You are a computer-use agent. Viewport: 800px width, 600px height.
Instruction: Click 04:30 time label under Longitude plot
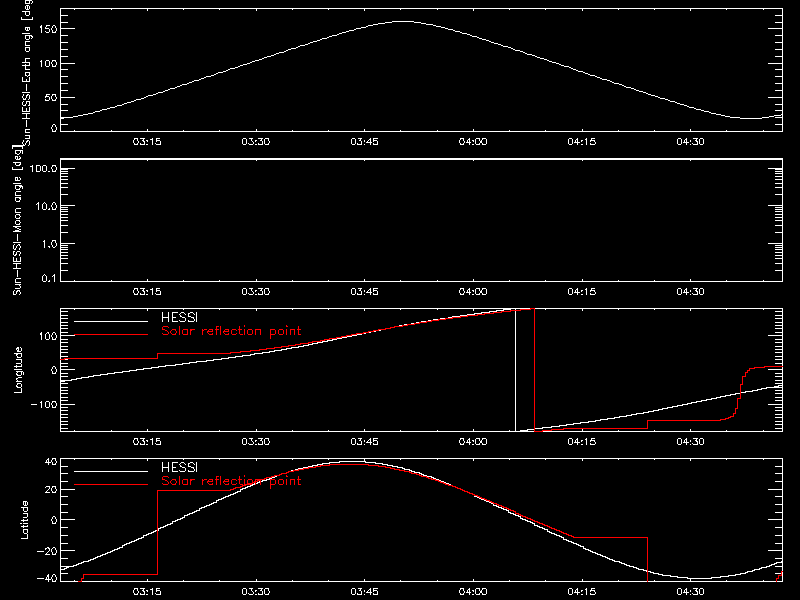pos(690,441)
